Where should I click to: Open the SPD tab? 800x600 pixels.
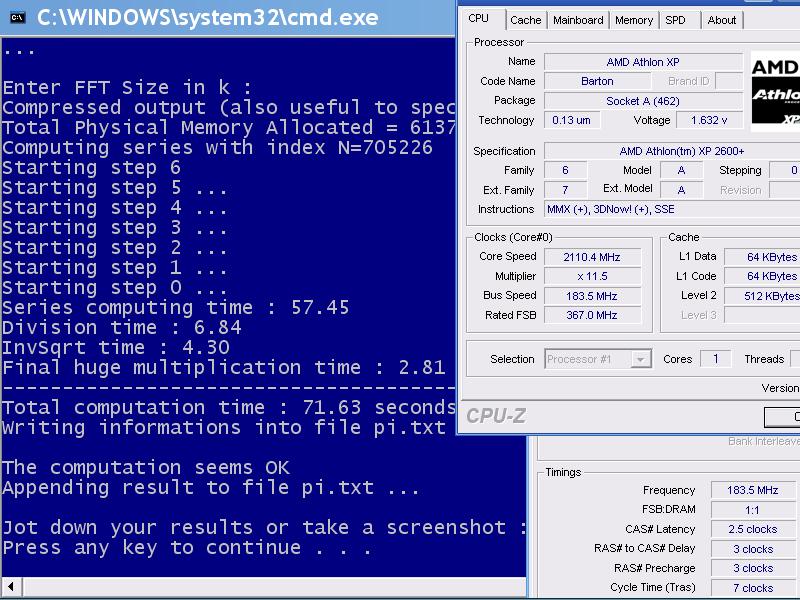pos(675,20)
